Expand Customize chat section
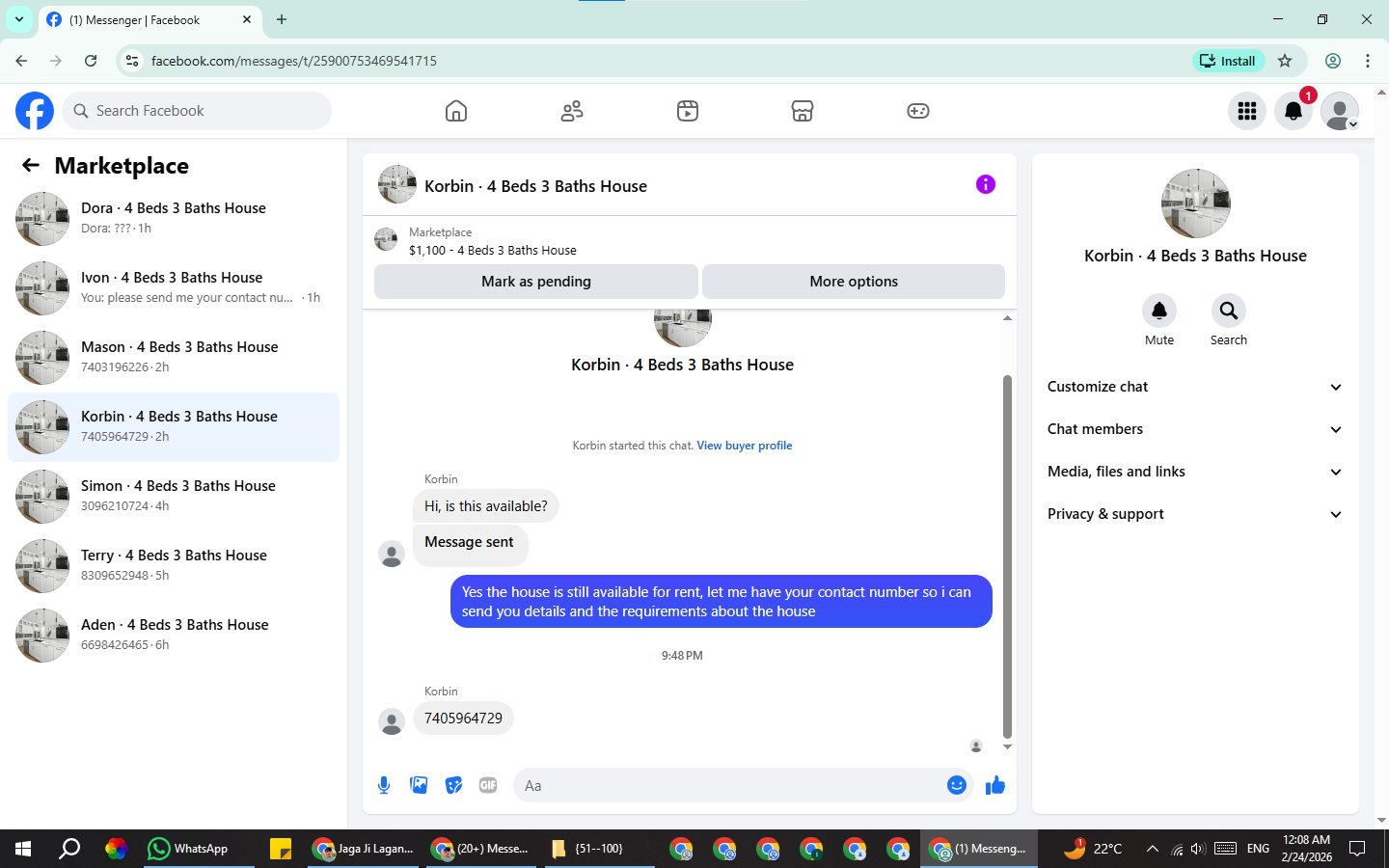1389x868 pixels. pyautogui.click(x=1195, y=387)
